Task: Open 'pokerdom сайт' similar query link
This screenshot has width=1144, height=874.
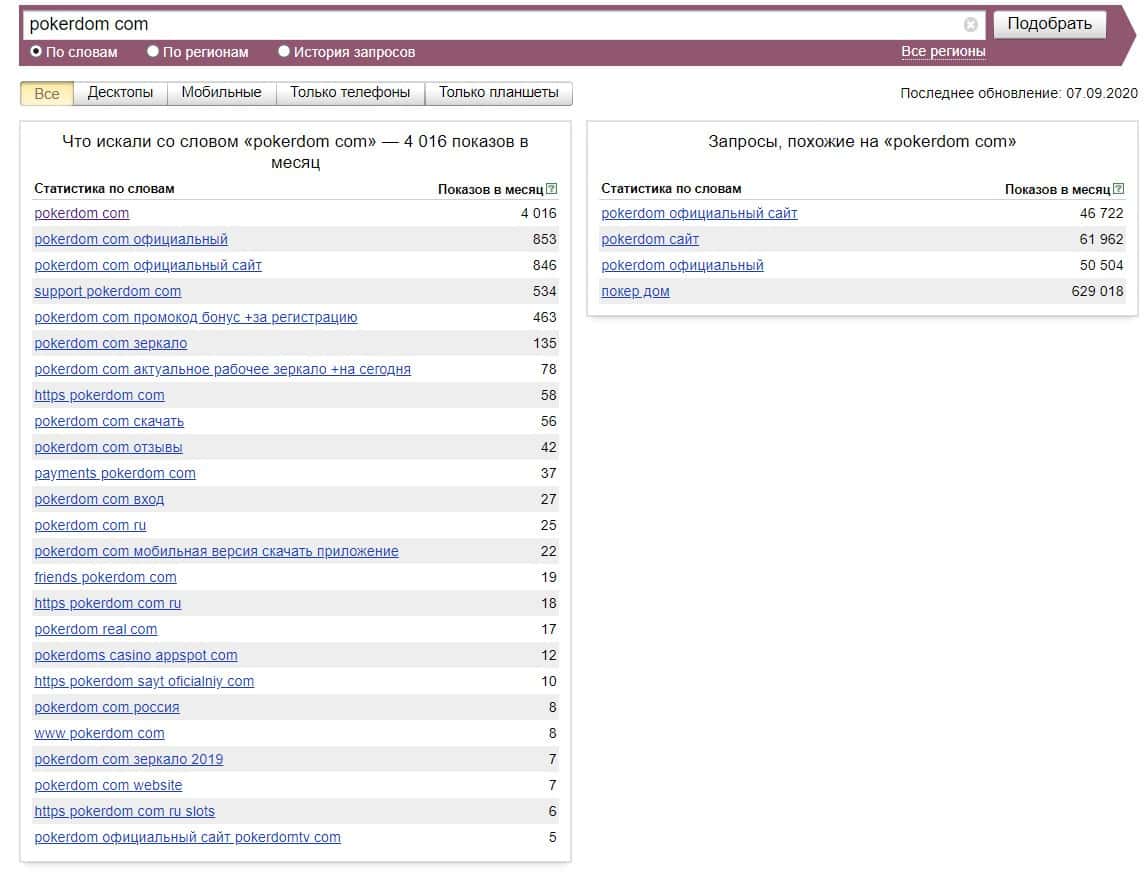Action: click(x=650, y=239)
